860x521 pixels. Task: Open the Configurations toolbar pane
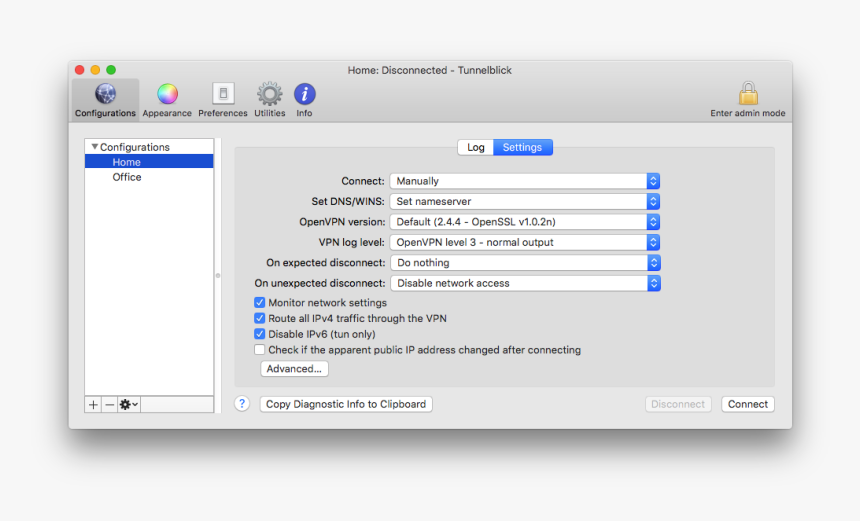point(105,100)
